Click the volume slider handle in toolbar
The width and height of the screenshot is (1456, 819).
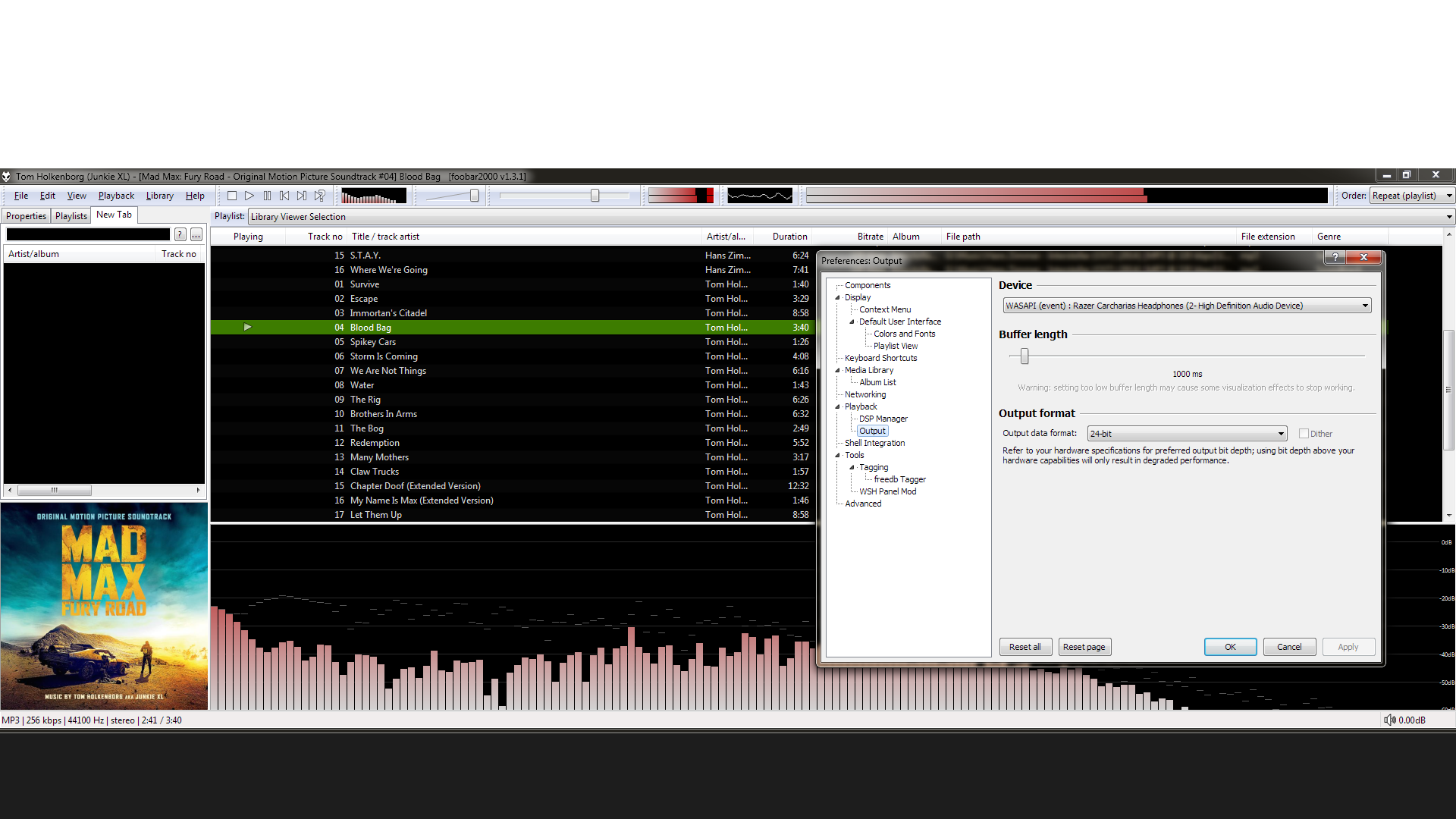(x=474, y=196)
